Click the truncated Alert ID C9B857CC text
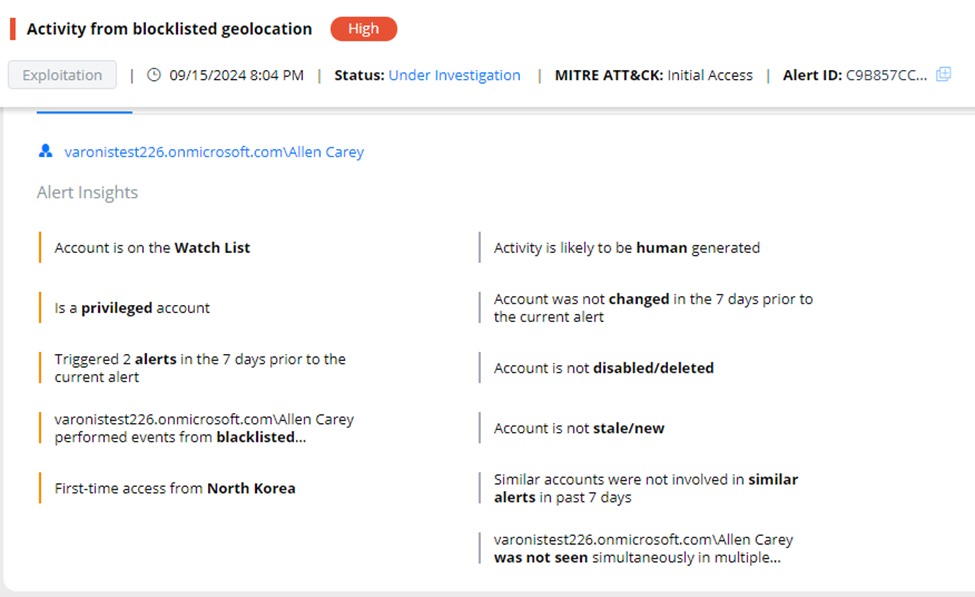Viewport: 975px width, 597px height. (x=886, y=75)
